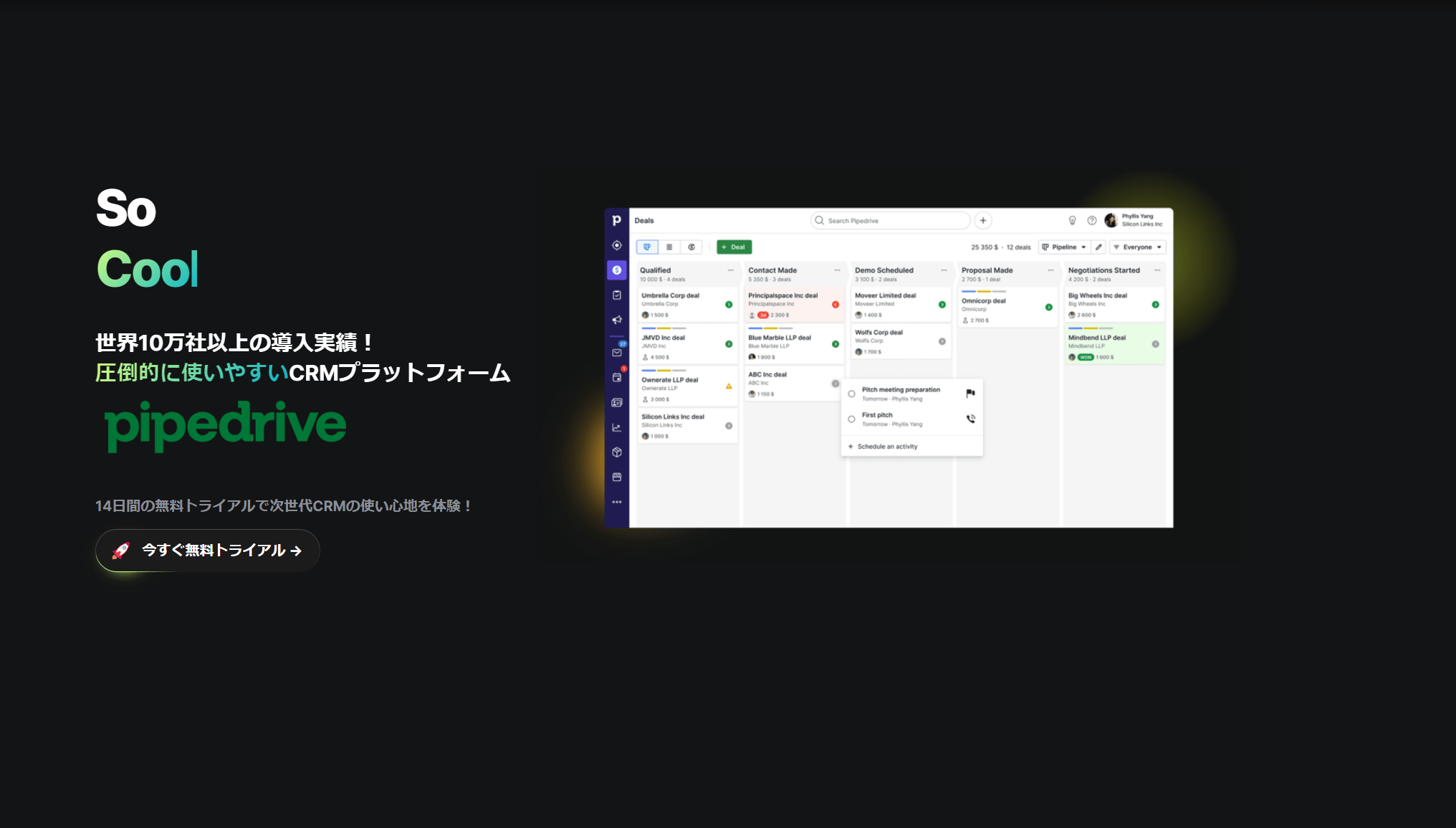Viewport: 1456px width, 828px height.
Task: Click the Pipedrive dashboard screenshot thumbnail
Action: click(889, 368)
